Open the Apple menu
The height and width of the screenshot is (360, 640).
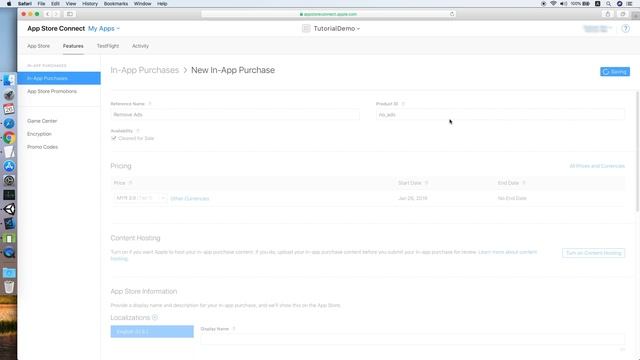click(9, 4)
